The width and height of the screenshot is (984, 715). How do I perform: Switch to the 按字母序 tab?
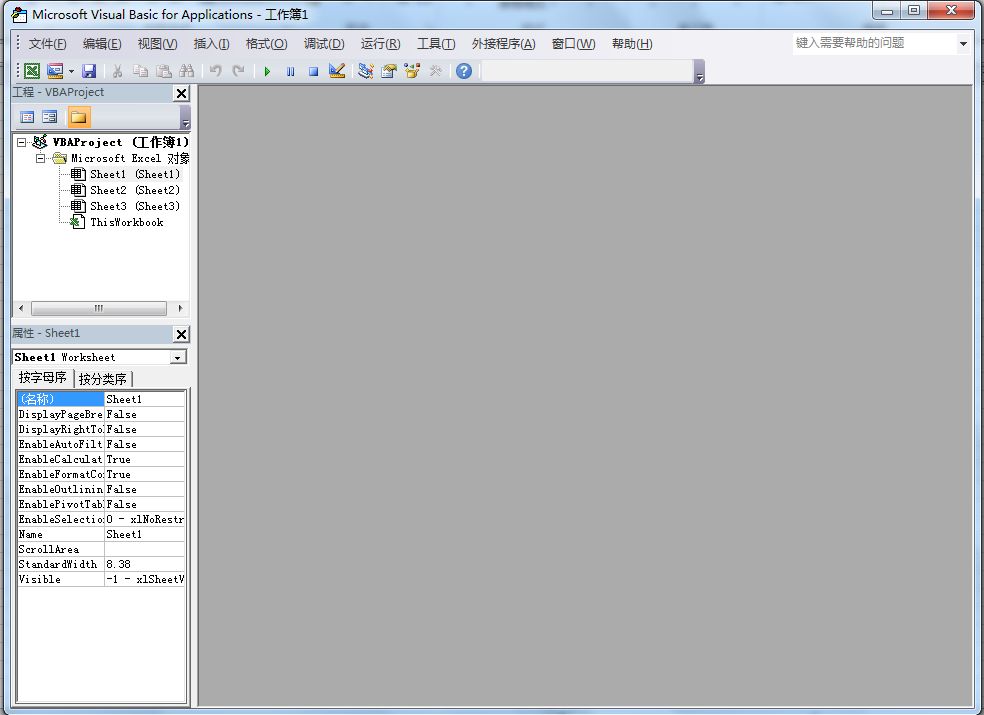pyautogui.click(x=43, y=377)
